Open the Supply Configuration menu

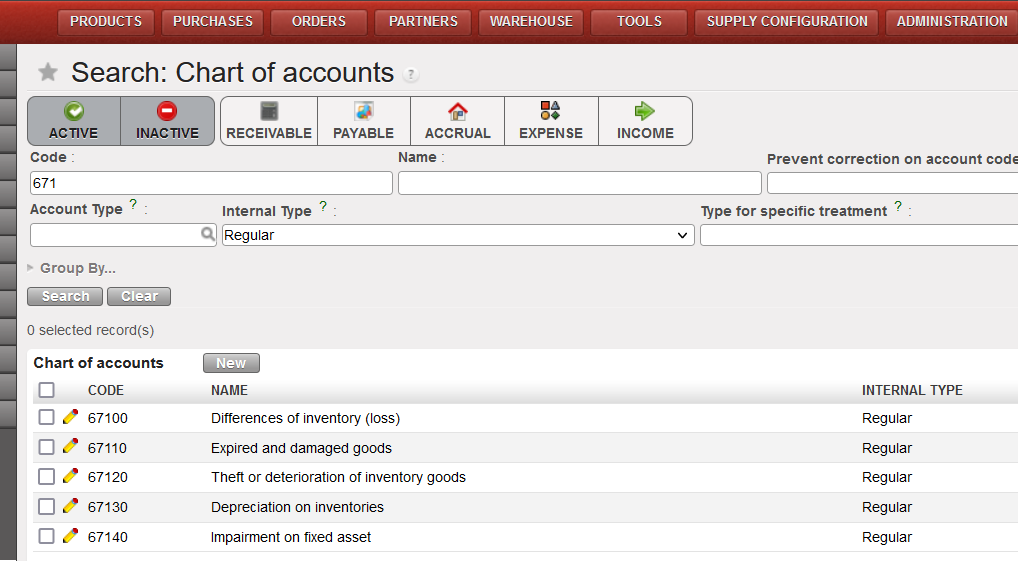click(787, 21)
